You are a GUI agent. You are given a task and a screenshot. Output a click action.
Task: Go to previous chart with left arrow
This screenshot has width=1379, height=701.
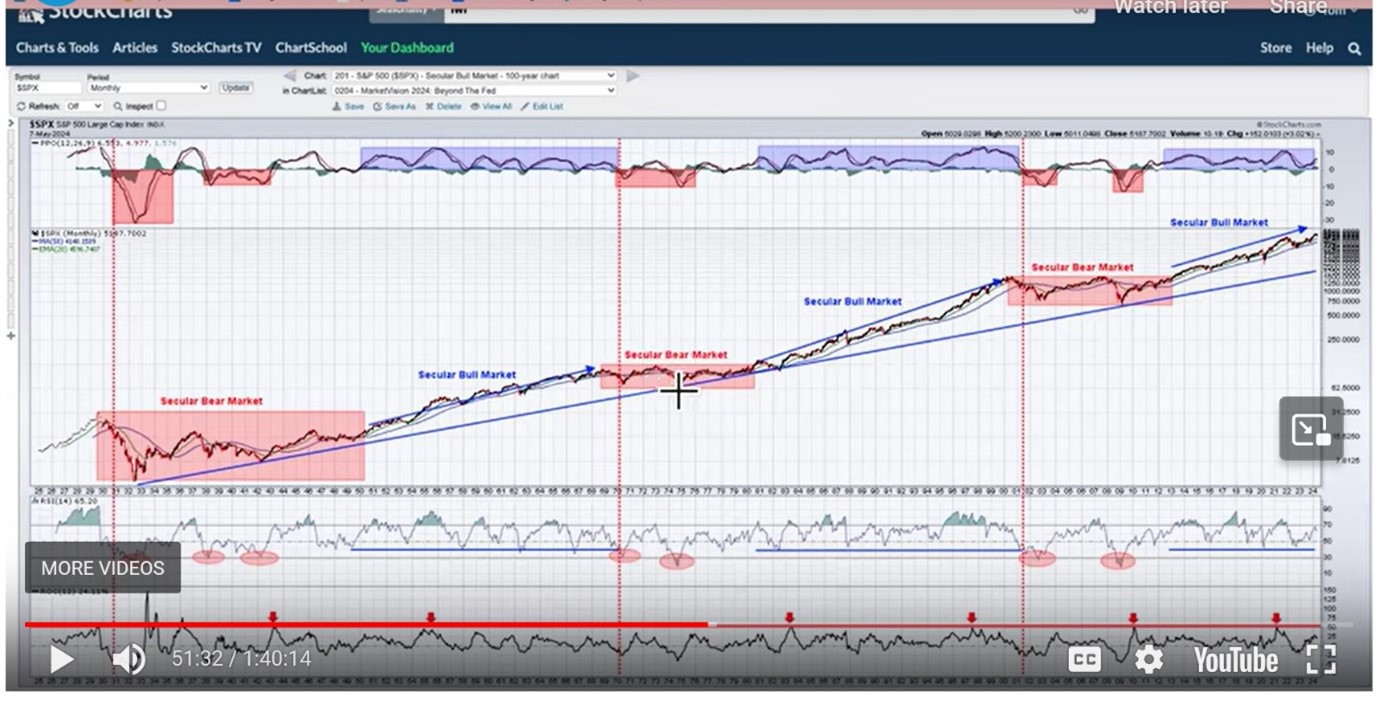tap(290, 75)
